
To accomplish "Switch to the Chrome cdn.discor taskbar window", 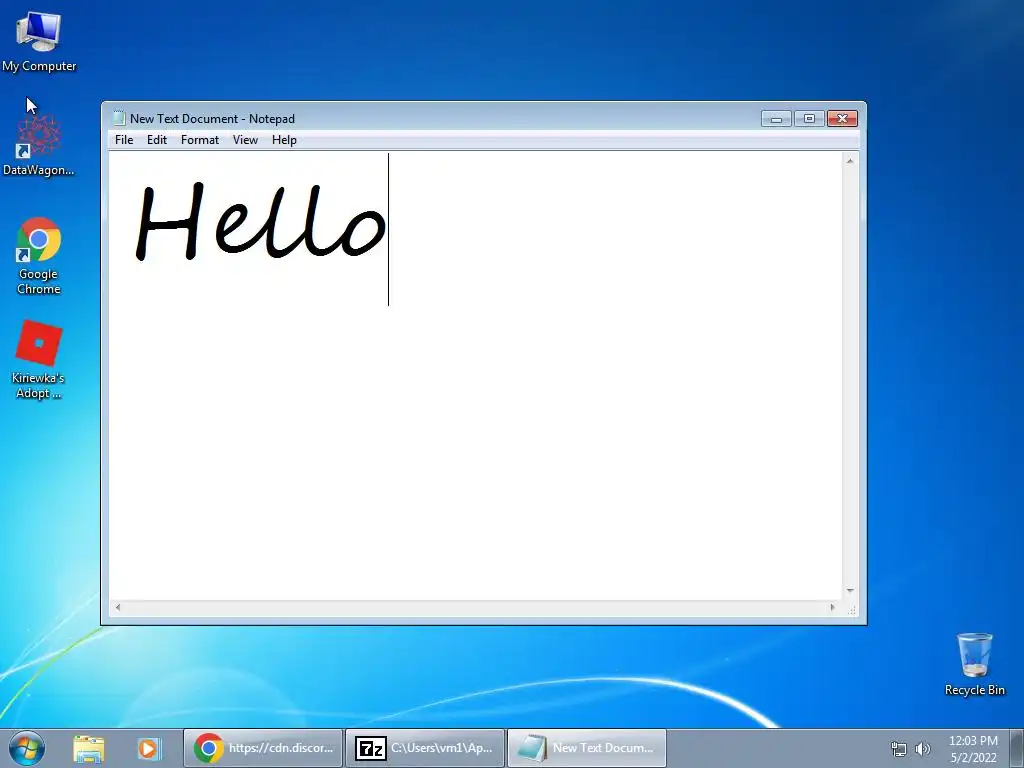I will [263, 748].
